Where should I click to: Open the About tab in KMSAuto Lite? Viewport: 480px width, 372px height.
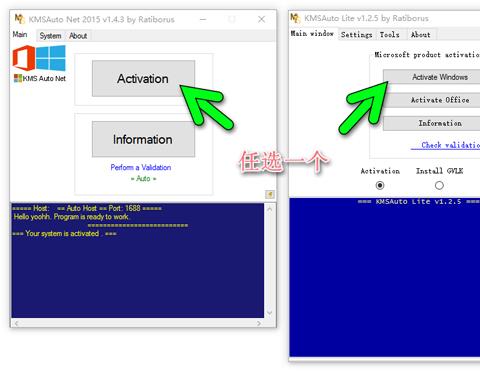(420, 35)
